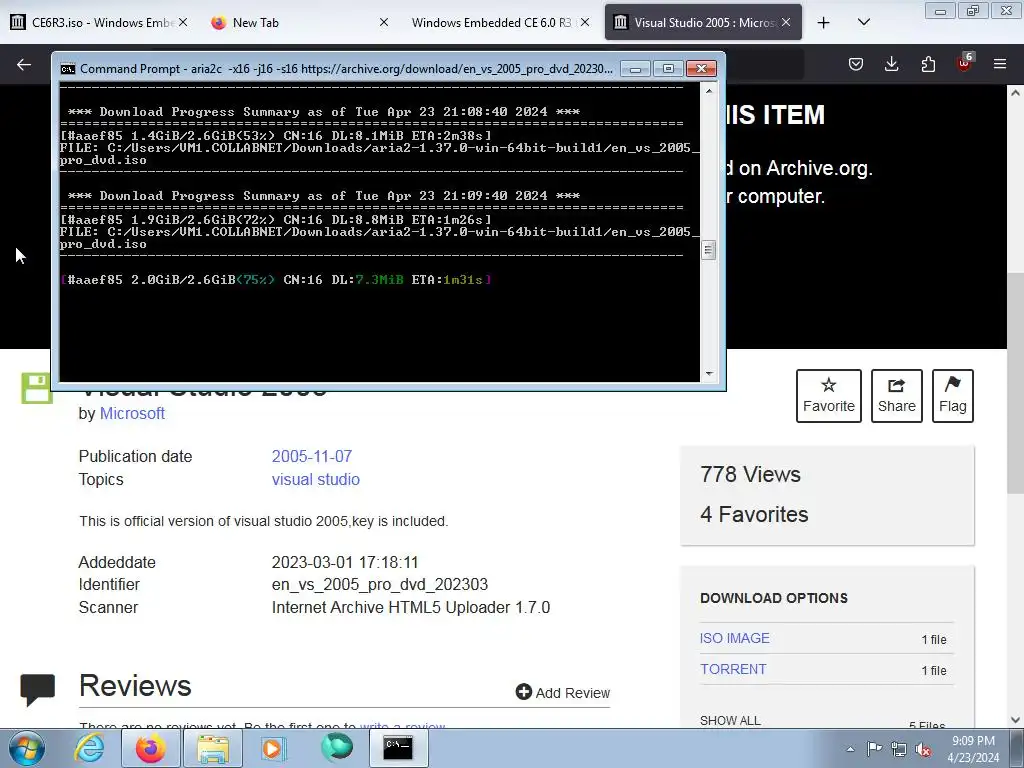This screenshot has height=768, width=1024.
Task: Click the browser page scrollbar thumb
Action: (1015, 383)
